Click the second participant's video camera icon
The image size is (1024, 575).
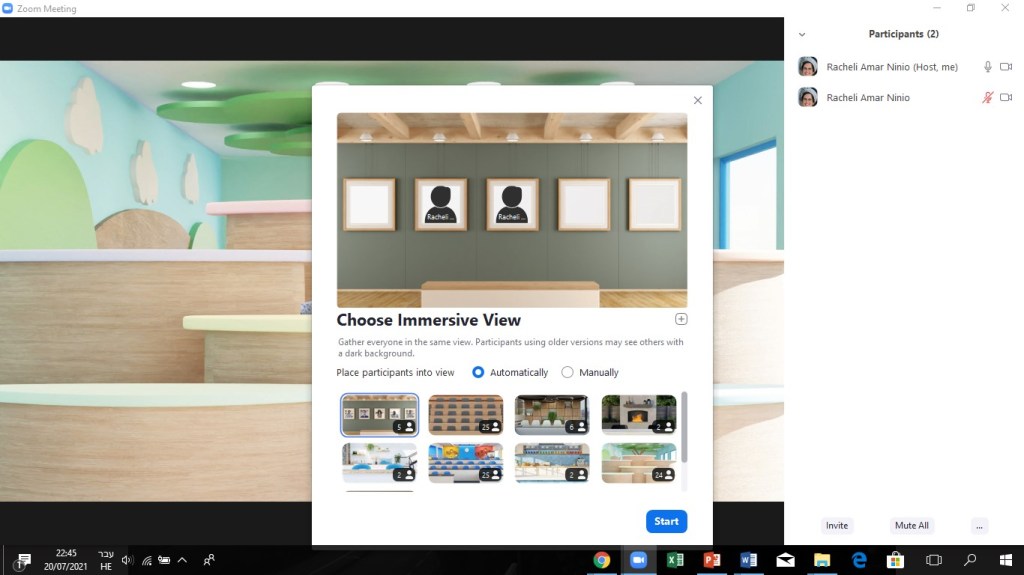pyautogui.click(x=1006, y=98)
